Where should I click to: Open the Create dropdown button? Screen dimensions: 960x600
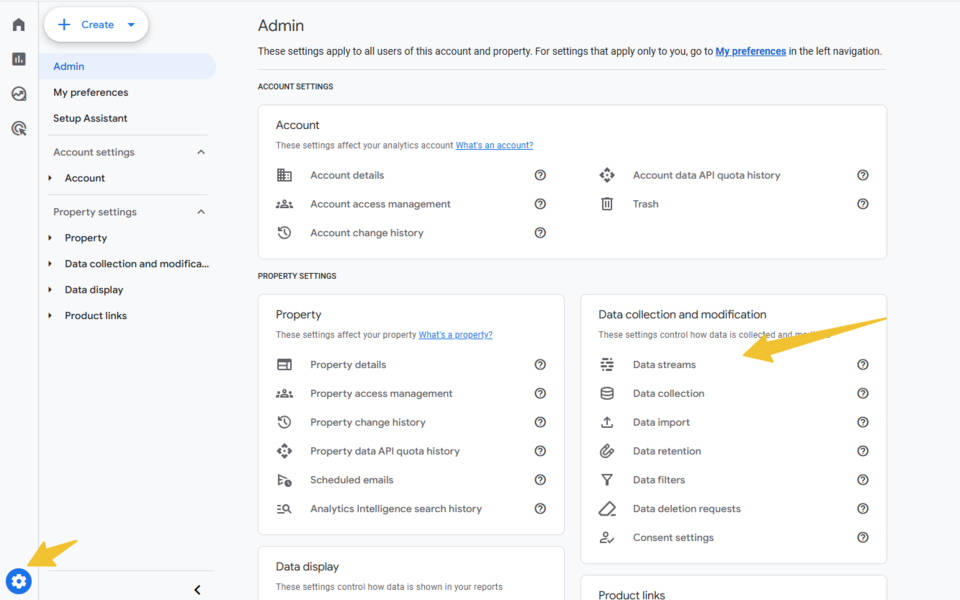coord(96,25)
